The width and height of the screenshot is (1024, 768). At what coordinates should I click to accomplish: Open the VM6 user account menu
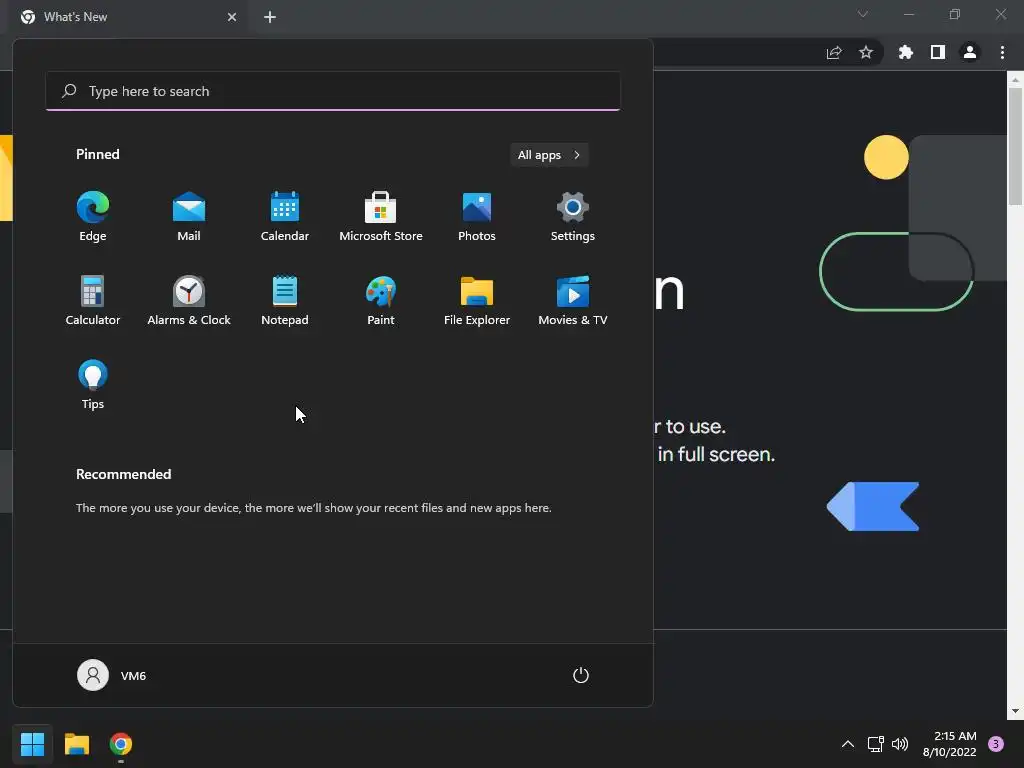[x=112, y=675]
